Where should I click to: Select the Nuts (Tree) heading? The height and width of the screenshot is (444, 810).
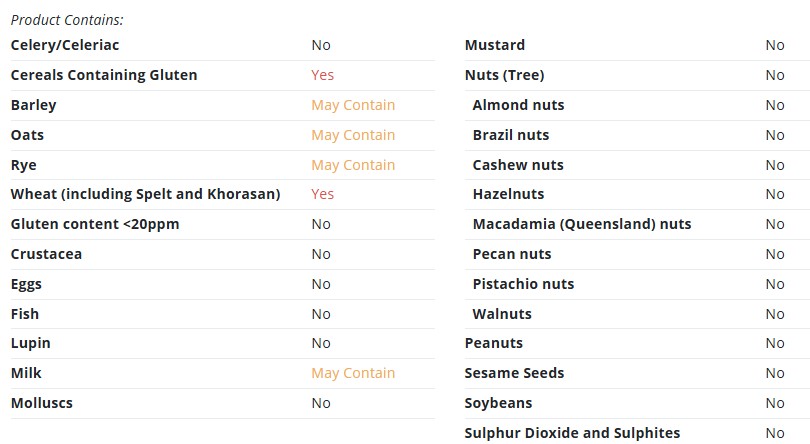505,75
